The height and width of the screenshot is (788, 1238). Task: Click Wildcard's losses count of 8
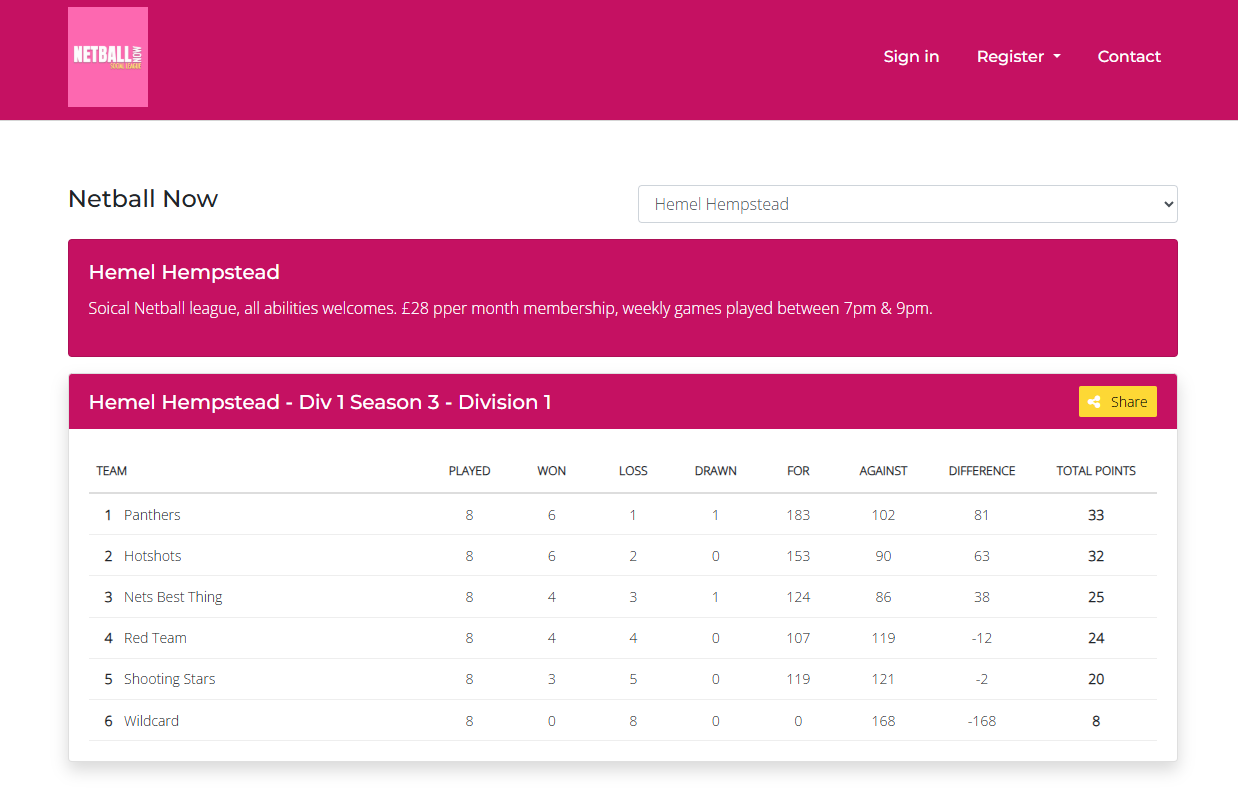pyautogui.click(x=633, y=720)
